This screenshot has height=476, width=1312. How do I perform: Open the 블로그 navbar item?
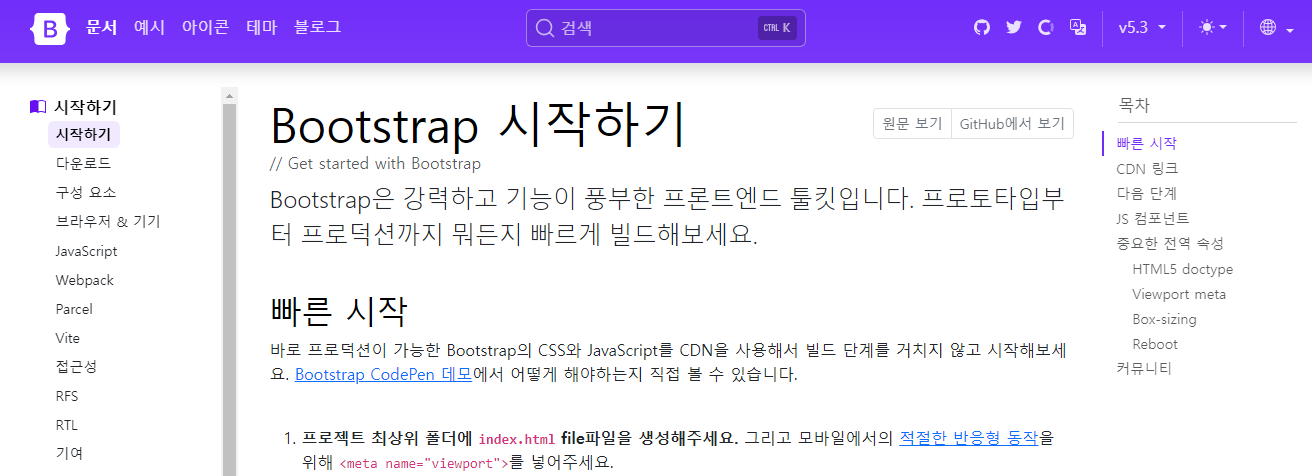click(318, 27)
